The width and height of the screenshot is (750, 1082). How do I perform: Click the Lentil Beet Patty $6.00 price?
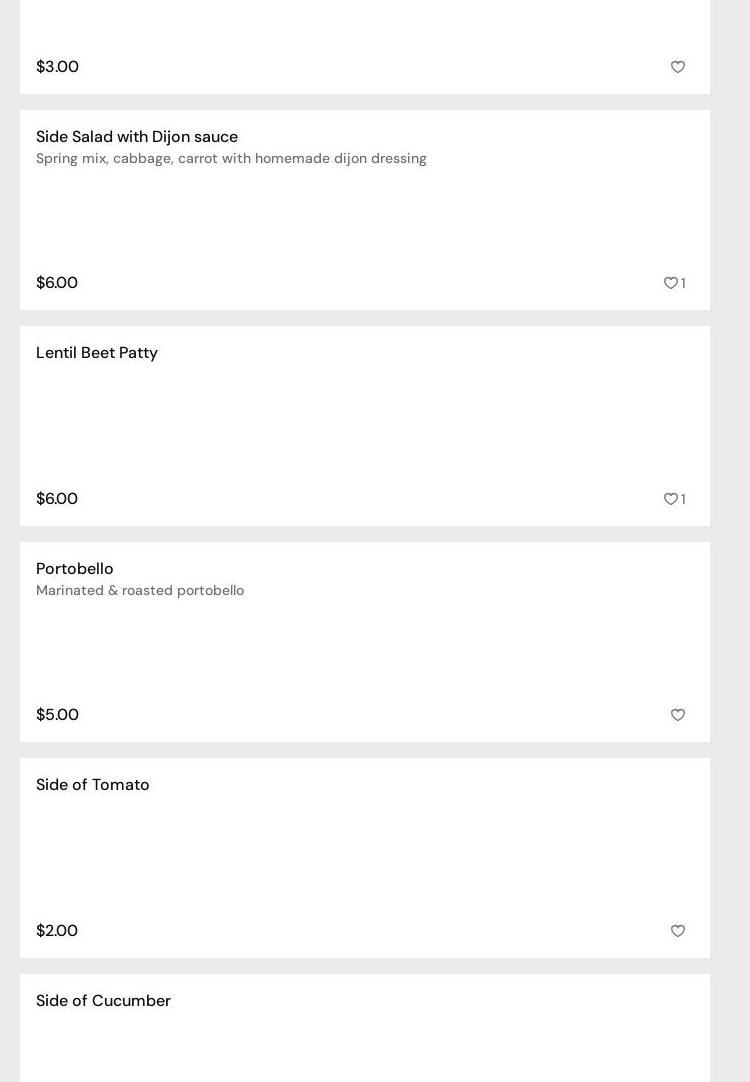pos(57,499)
